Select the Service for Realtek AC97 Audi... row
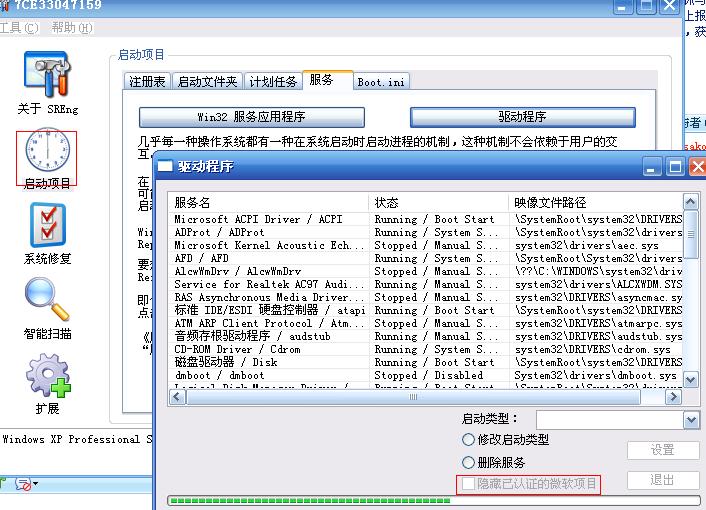The width and height of the screenshot is (706, 510). tap(425, 284)
